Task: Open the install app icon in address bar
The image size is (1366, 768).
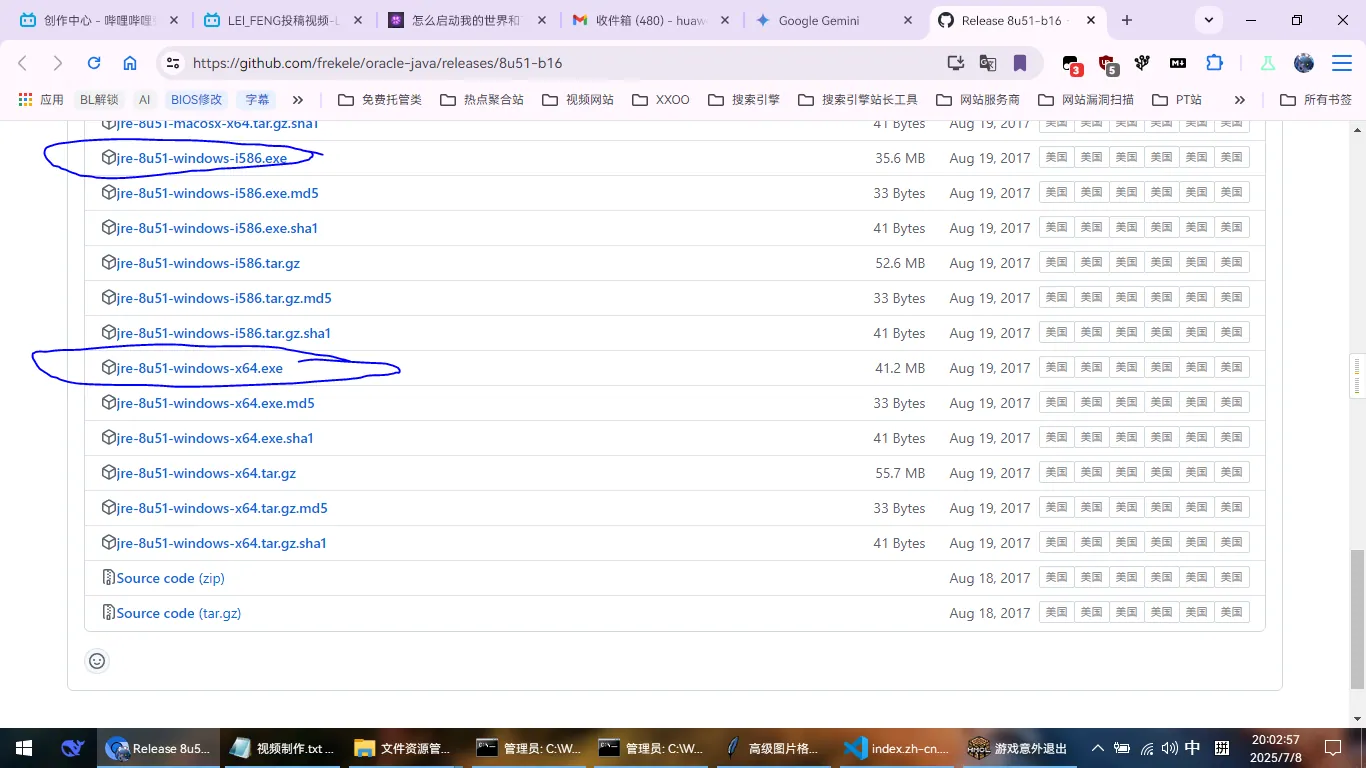Action: point(956,63)
